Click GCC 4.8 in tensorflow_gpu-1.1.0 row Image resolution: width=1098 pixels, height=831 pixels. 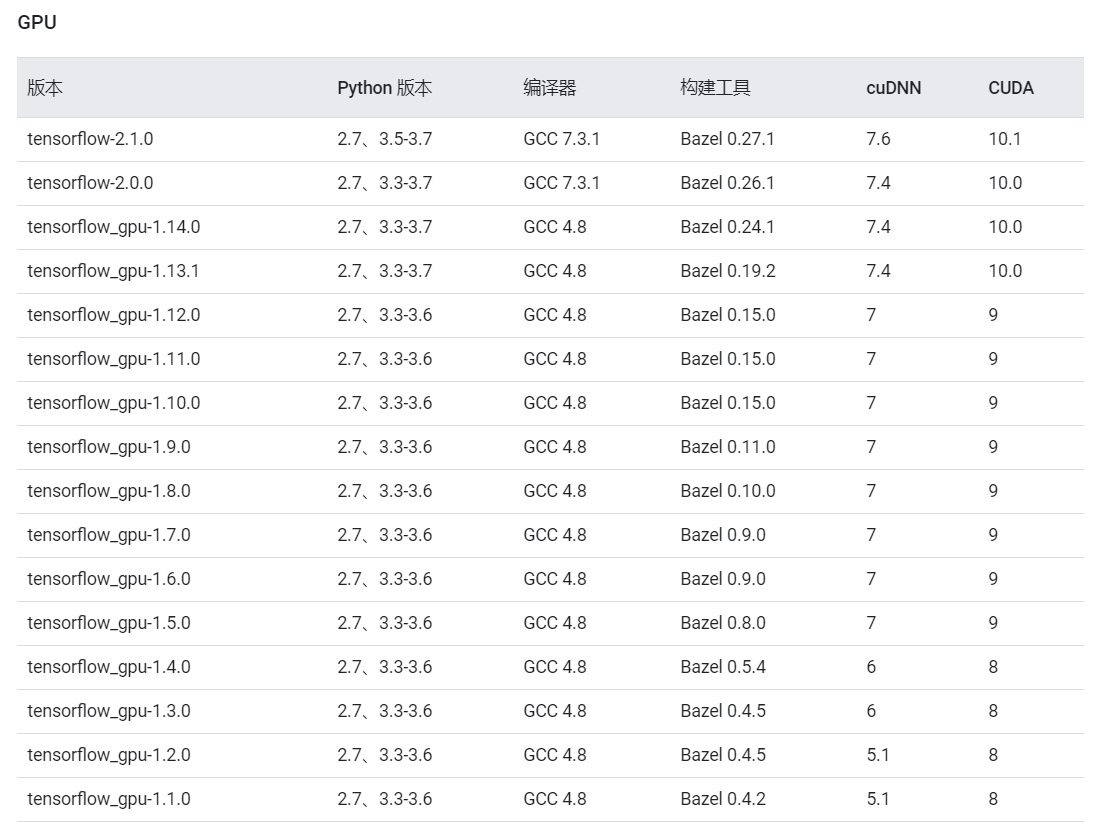(555, 799)
